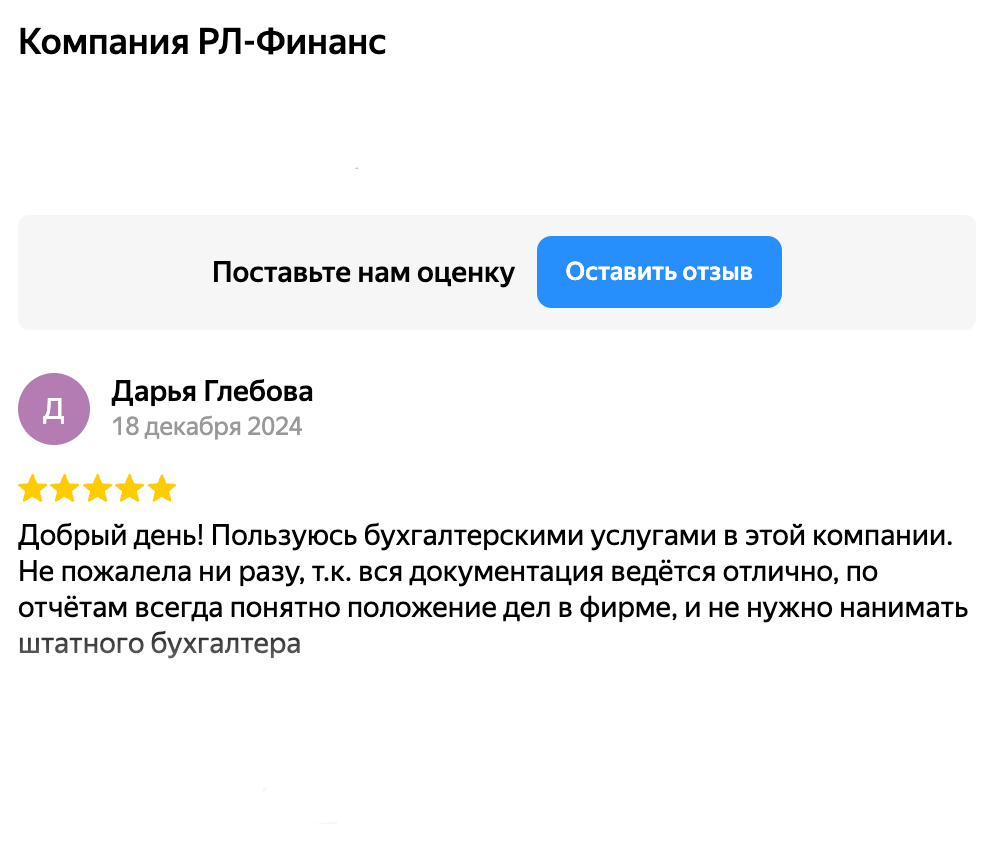The width and height of the screenshot is (993, 845).
Task: Expand truncated text "штатного бухгалтера"
Action: click(160, 645)
